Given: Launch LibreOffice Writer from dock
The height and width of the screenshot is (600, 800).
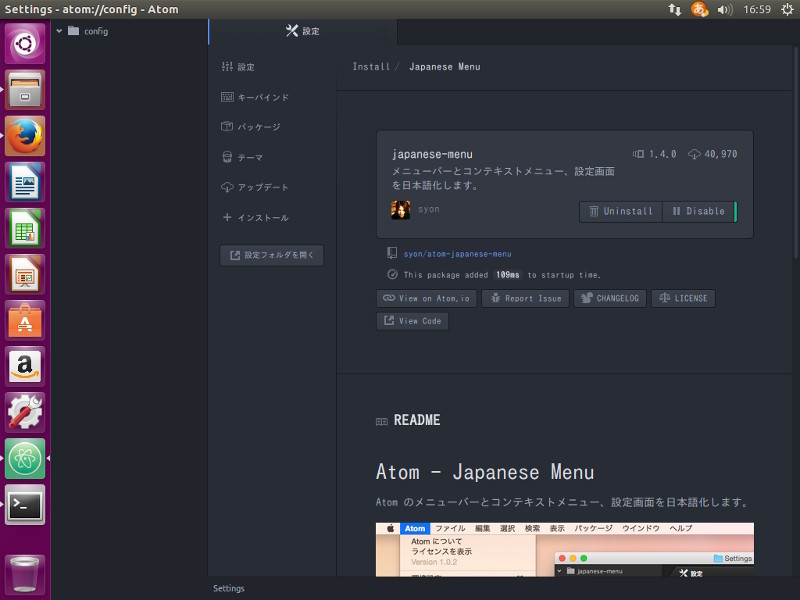Looking at the screenshot, I should (25, 182).
